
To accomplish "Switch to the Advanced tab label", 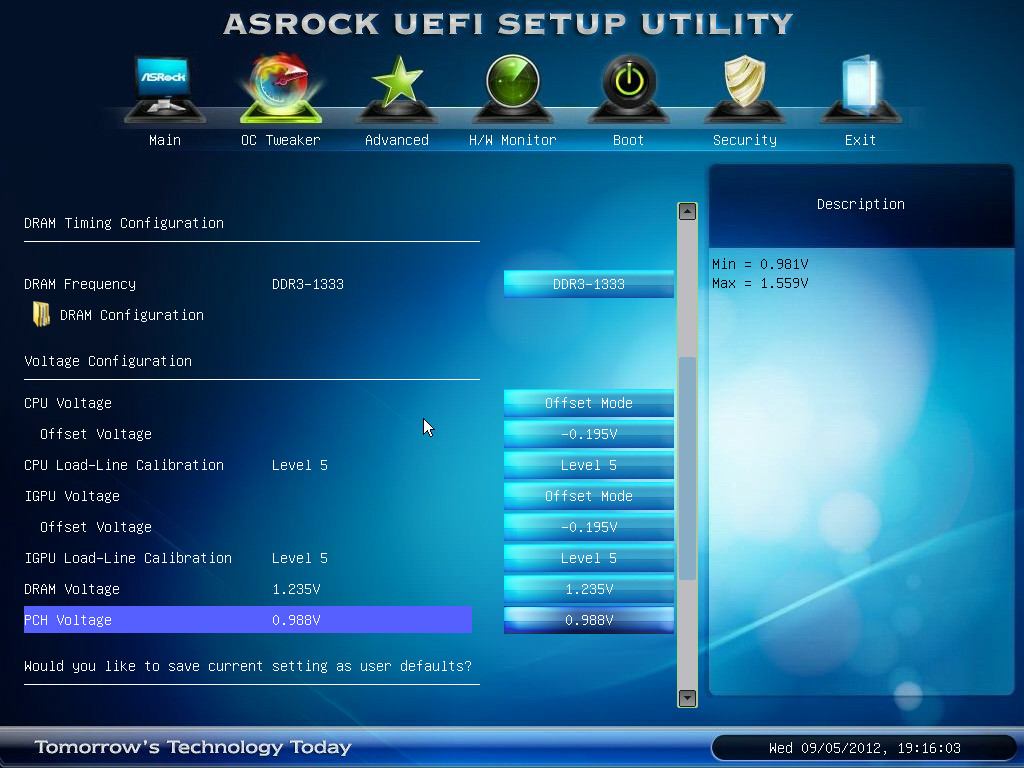I will pos(396,140).
